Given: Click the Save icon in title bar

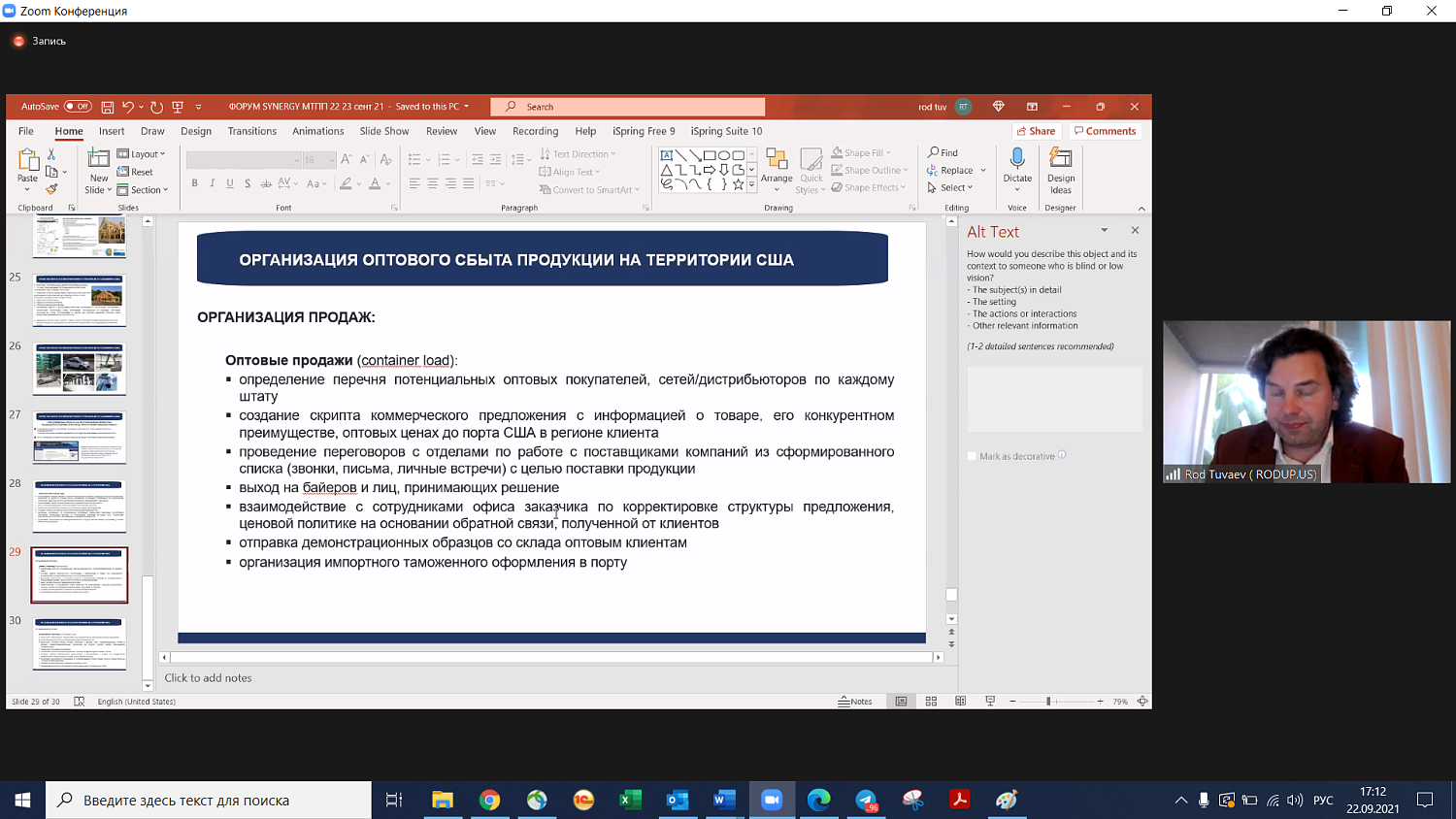Looking at the screenshot, I should (108, 107).
